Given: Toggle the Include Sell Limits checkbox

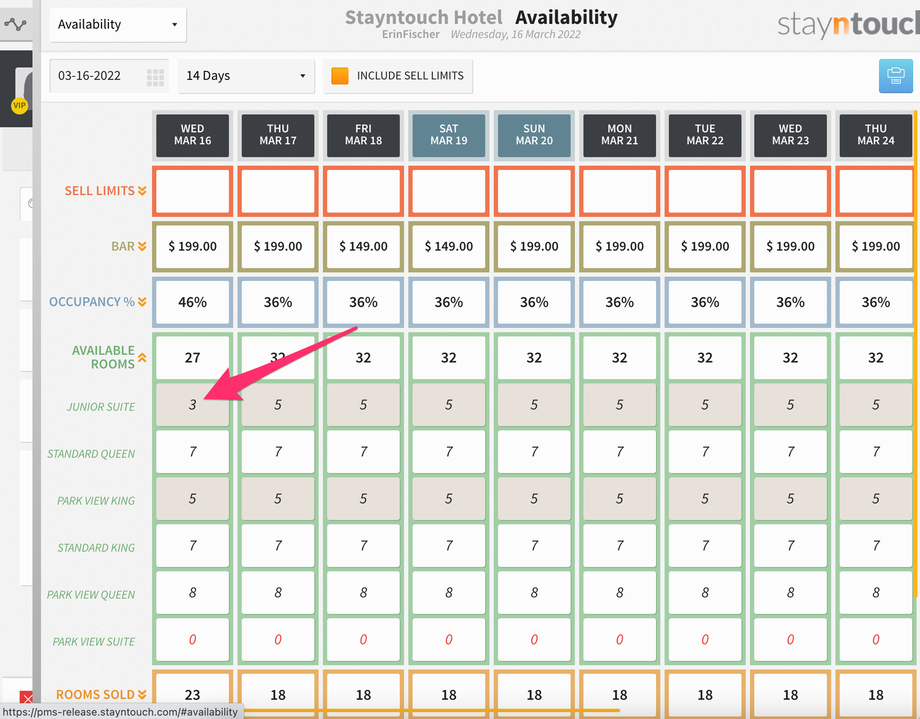Looking at the screenshot, I should pos(340,76).
